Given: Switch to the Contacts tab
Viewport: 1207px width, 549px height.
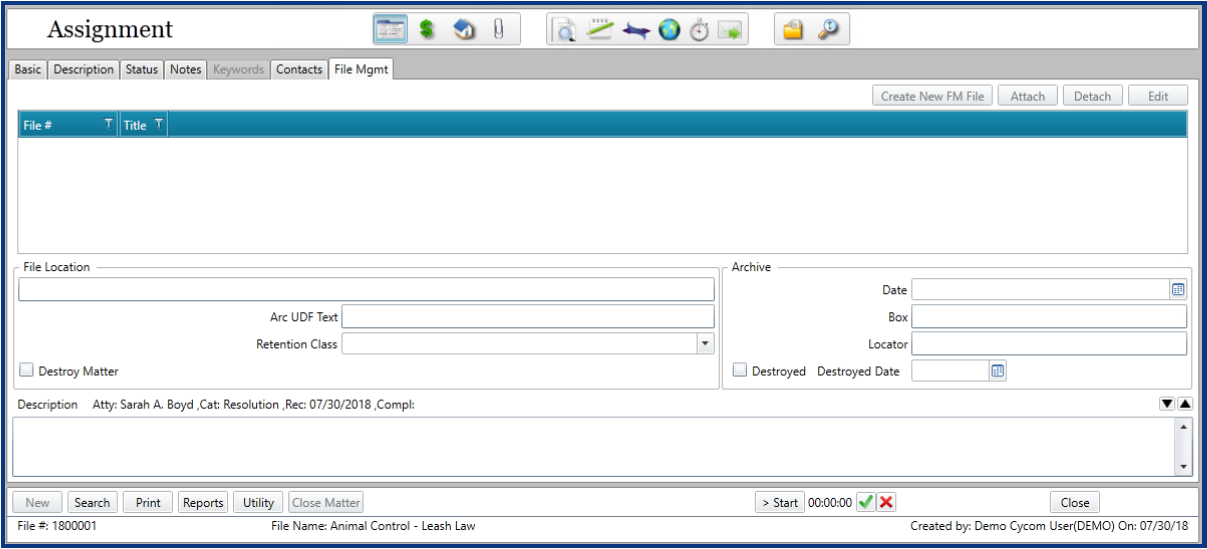Looking at the screenshot, I should (299, 70).
